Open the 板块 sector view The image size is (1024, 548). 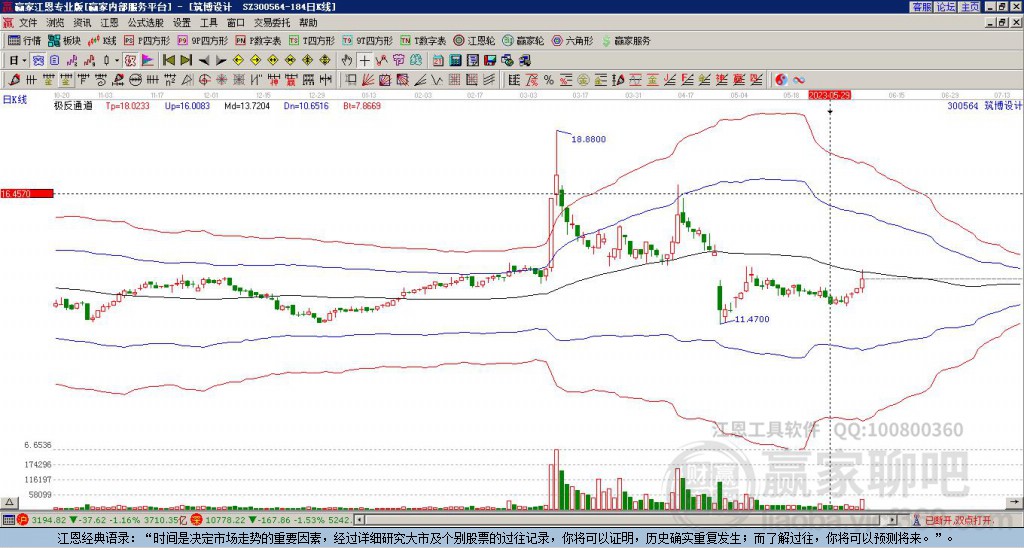click(x=63, y=40)
